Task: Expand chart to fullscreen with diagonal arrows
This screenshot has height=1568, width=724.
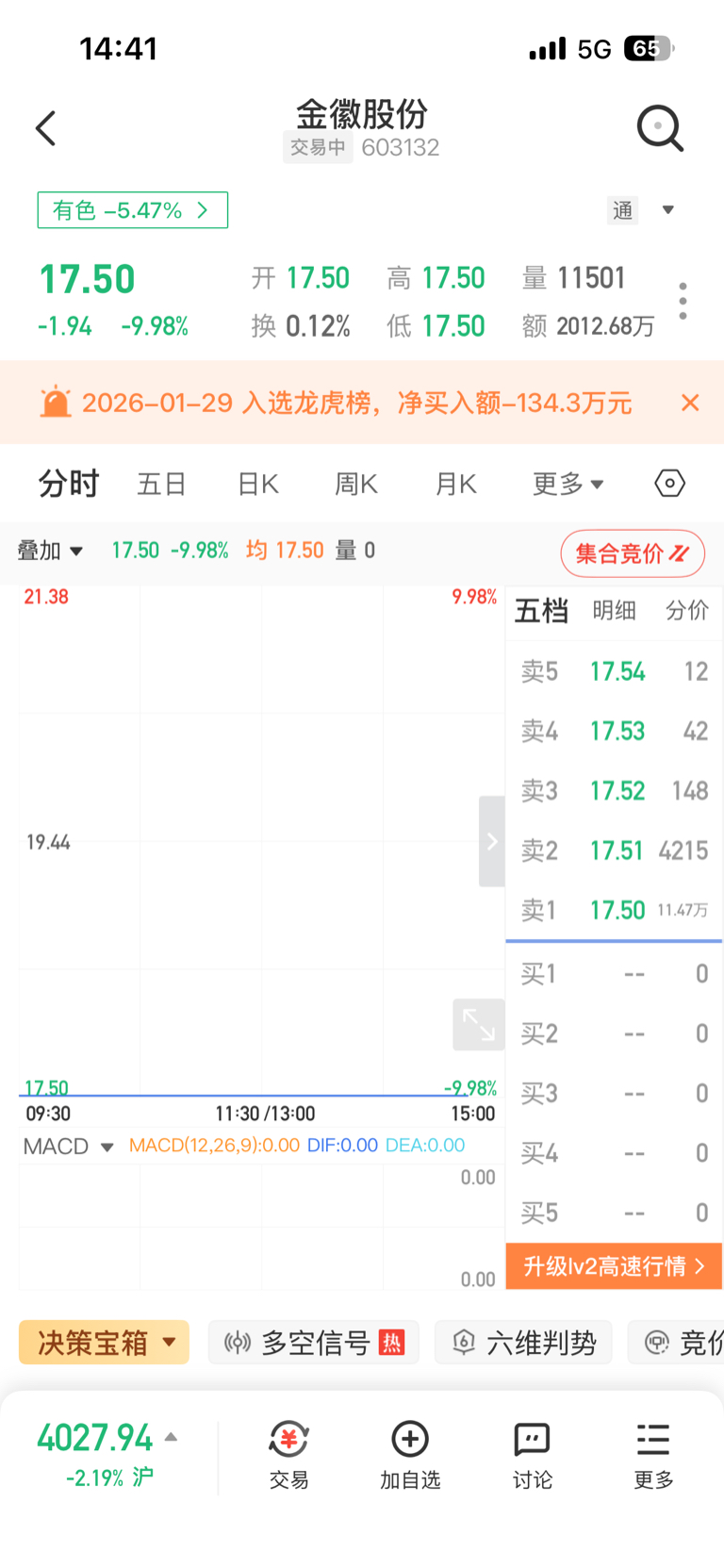Action: (x=478, y=1024)
